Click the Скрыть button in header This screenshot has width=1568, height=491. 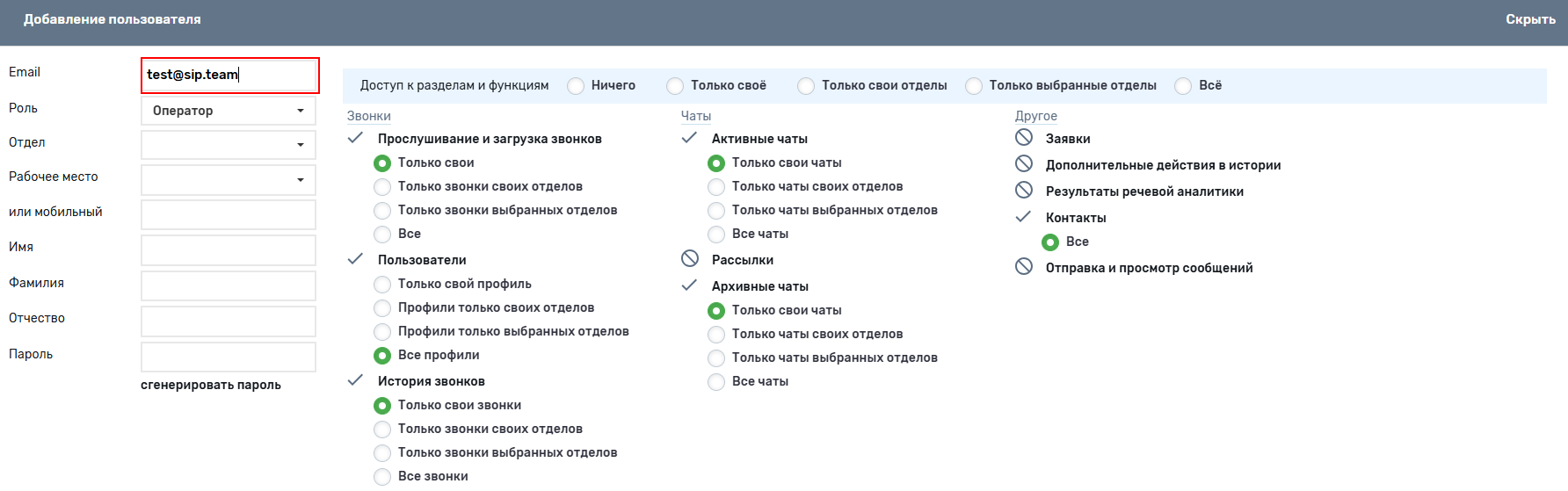pos(1530,19)
